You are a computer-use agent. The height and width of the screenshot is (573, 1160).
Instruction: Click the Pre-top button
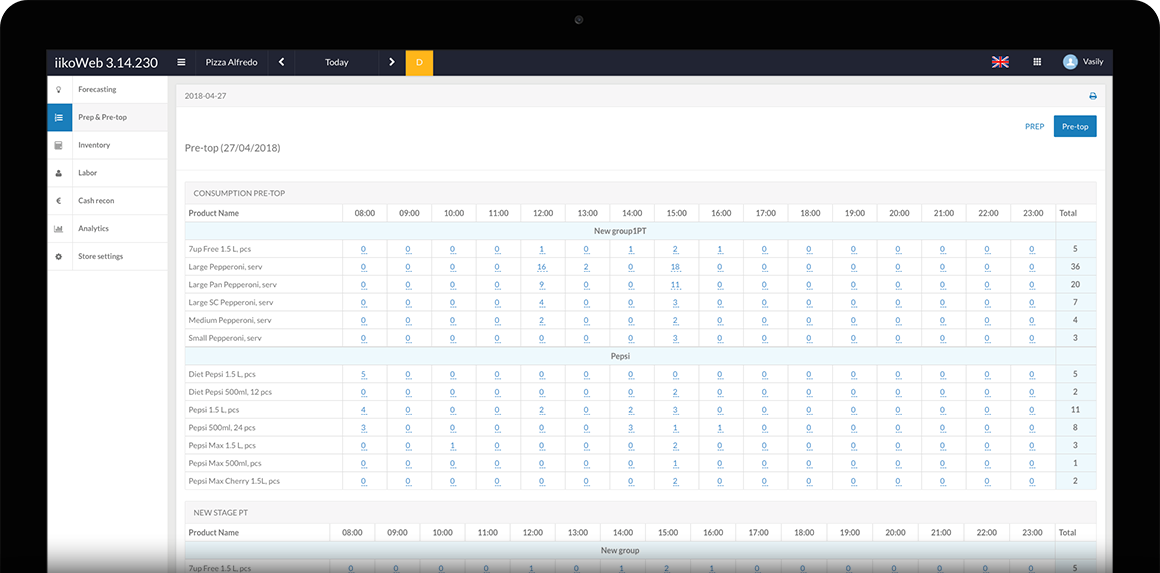pos(1075,126)
